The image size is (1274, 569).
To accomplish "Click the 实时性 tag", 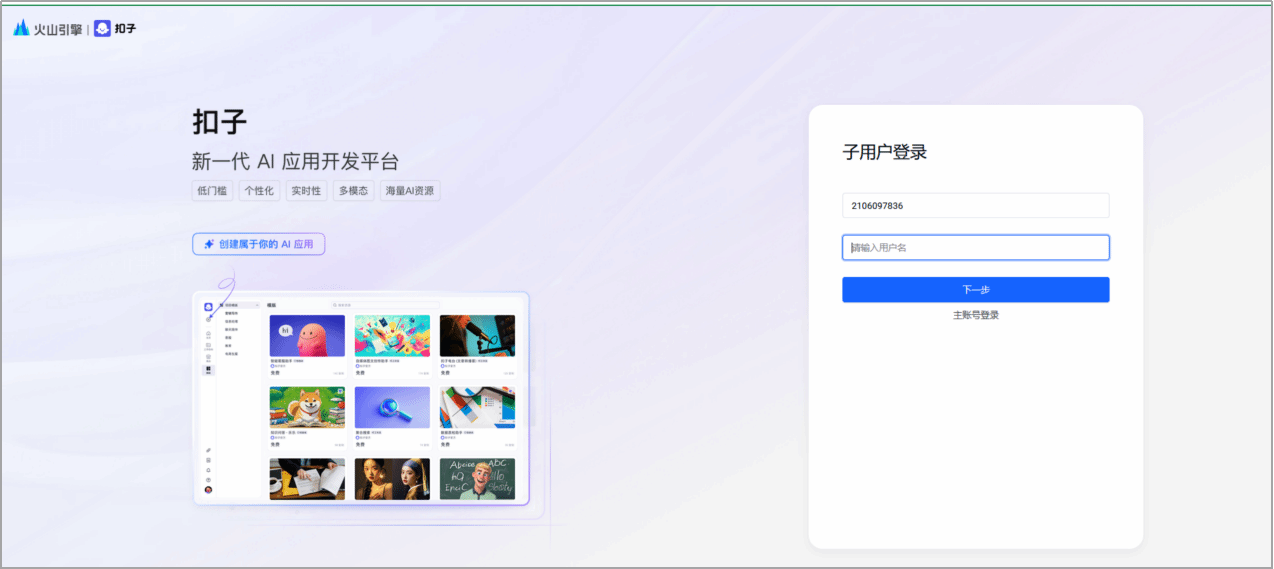I will tap(306, 191).
